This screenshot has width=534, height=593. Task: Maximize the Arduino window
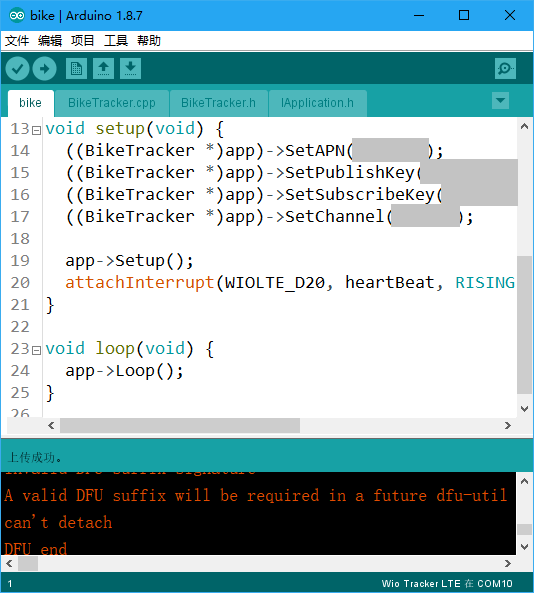pyautogui.click(x=464, y=16)
